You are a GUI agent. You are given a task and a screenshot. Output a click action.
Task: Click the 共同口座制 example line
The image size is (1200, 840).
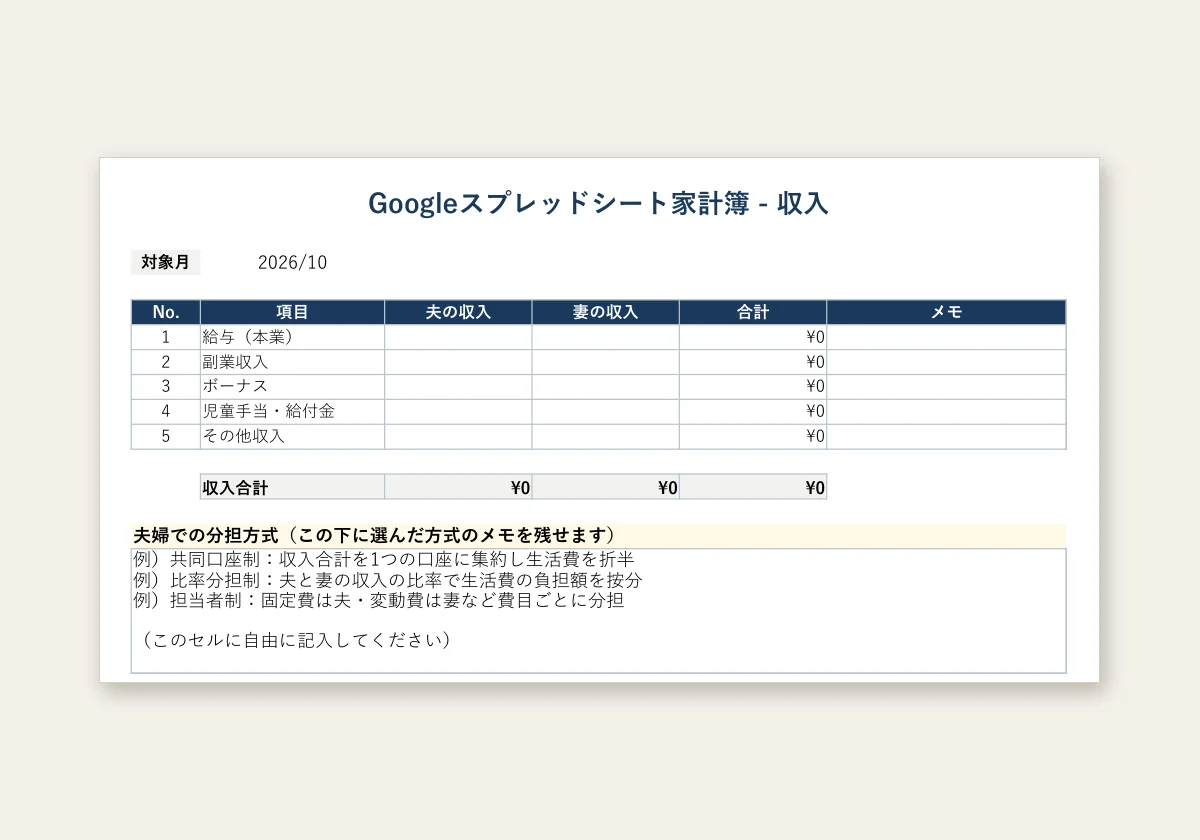point(384,559)
